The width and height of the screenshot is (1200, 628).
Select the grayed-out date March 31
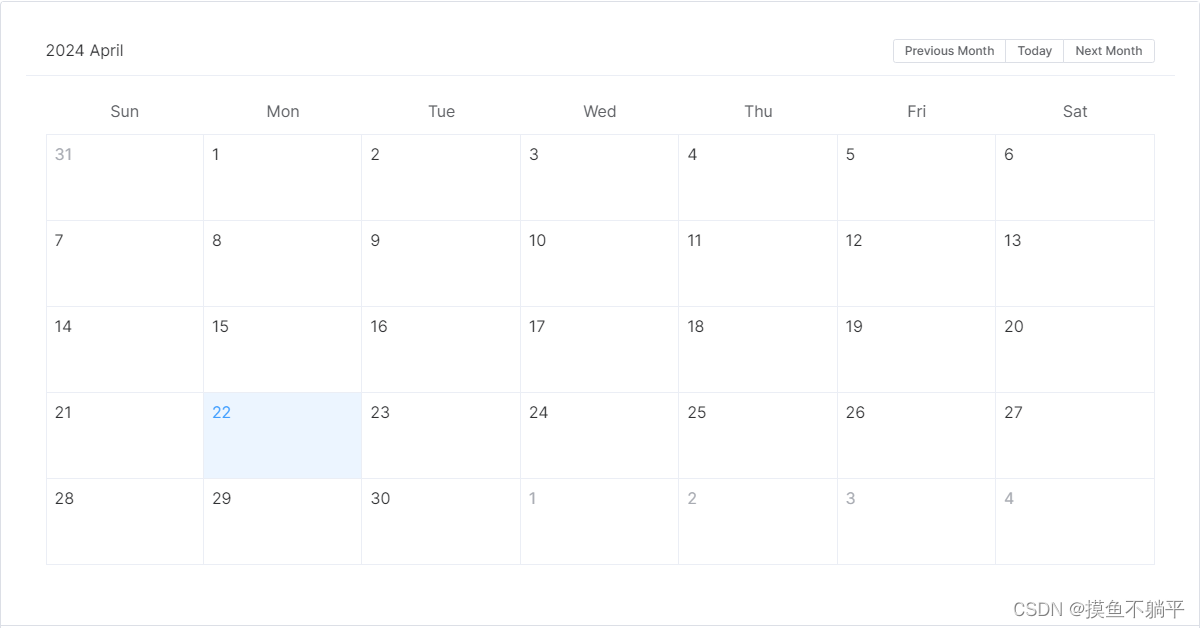[124, 177]
